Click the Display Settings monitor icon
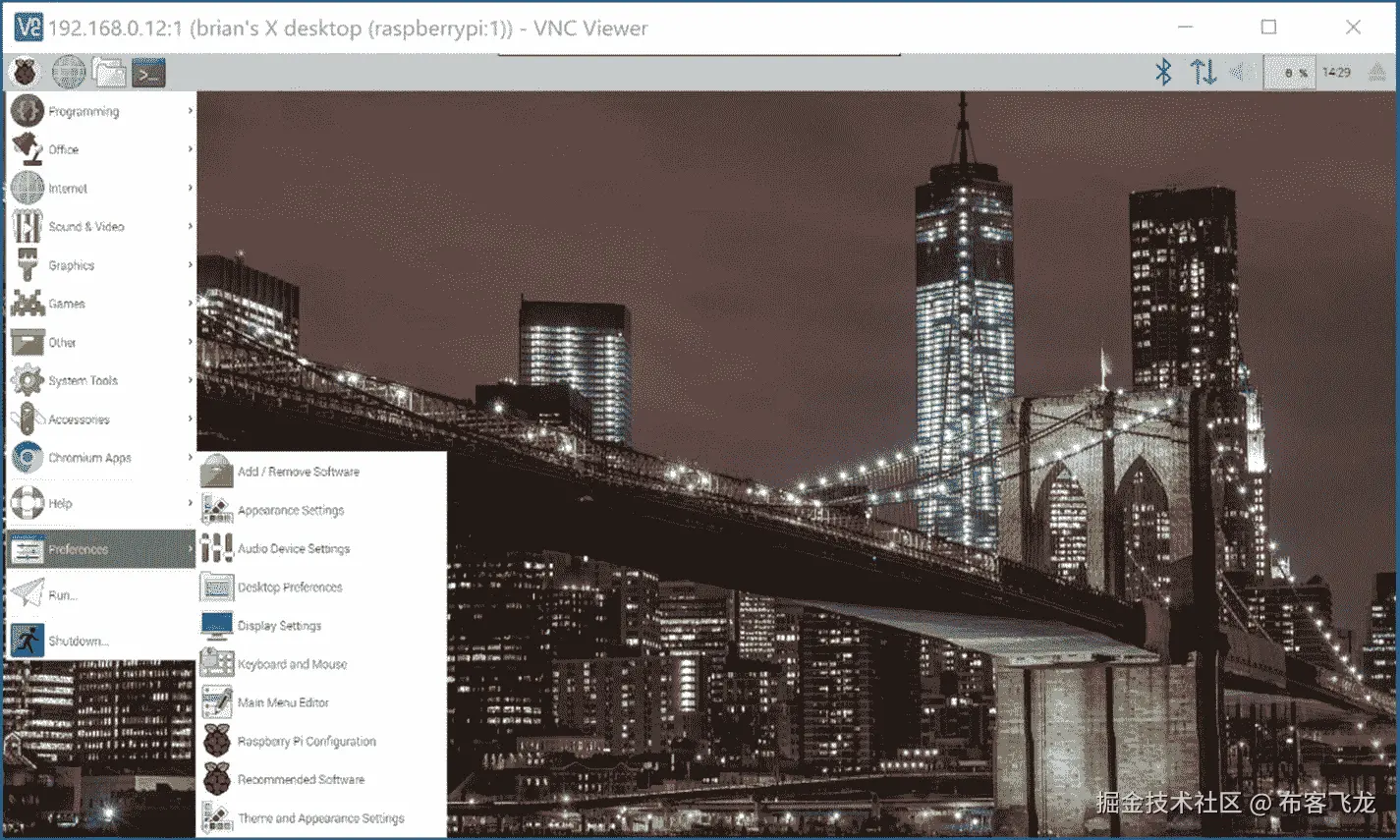The image size is (1400, 840). [x=216, y=626]
